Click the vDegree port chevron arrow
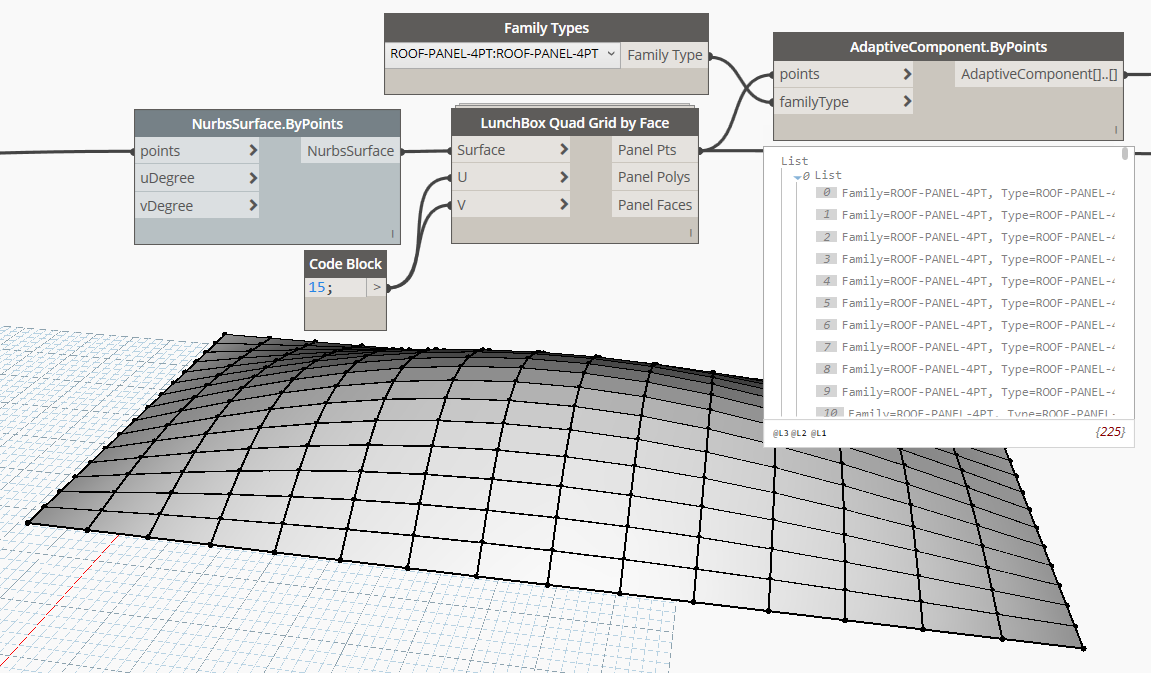 (253, 206)
